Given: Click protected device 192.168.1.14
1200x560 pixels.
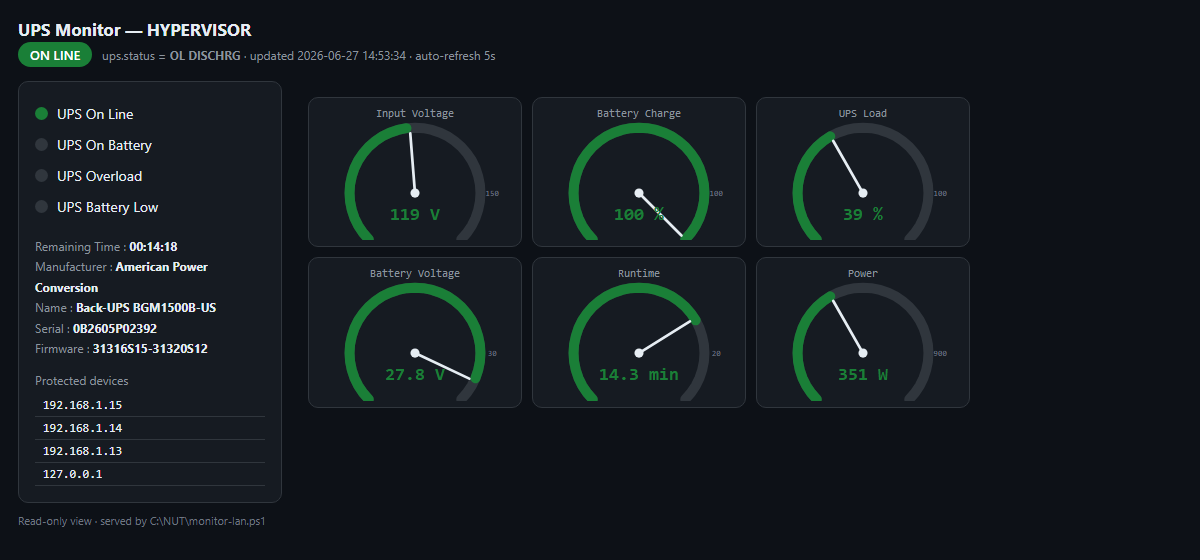Looking at the screenshot, I should (x=150, y=428).
